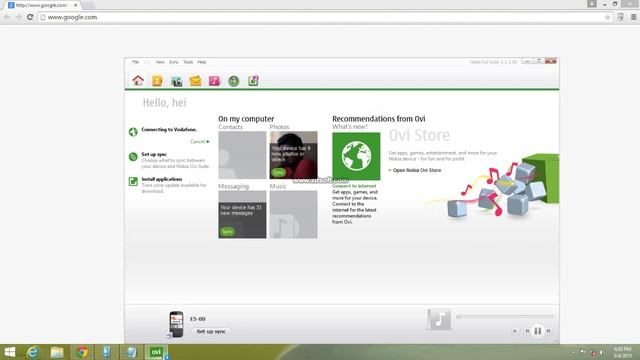Image resolution: width=640 pixels, height=360 pixels.
Task: Click the green globe Connect to internet tile
Action: click(x=356, y=156)
